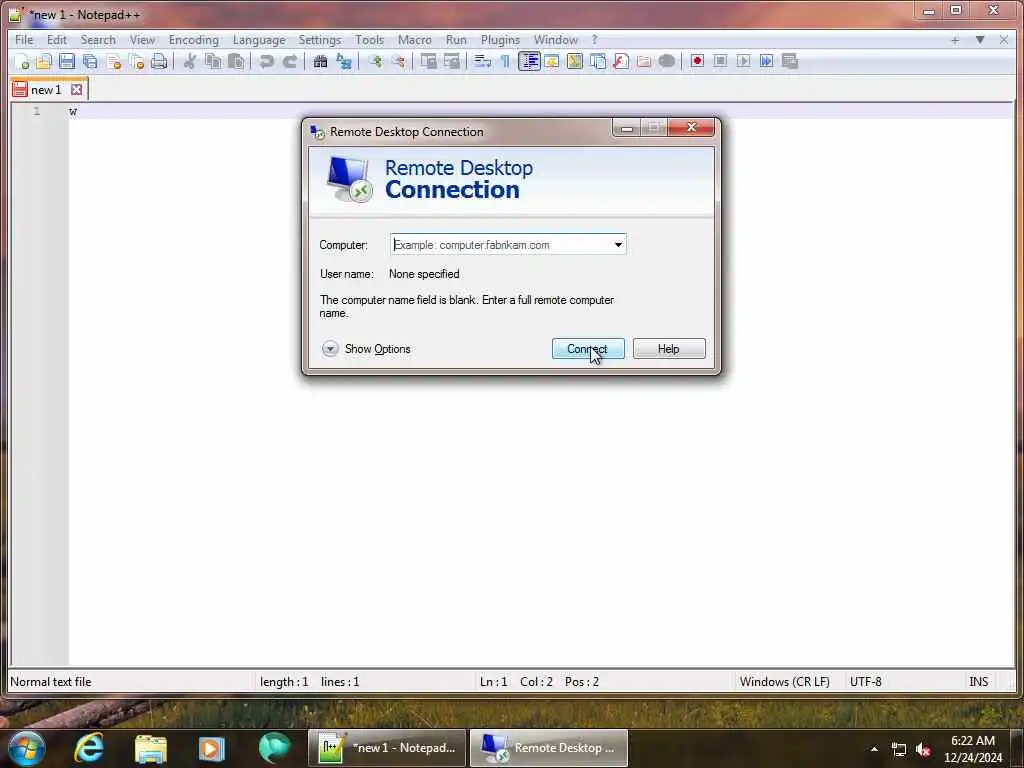Open Windows Explorer folder on taskbar

click(x=151, y=748)
